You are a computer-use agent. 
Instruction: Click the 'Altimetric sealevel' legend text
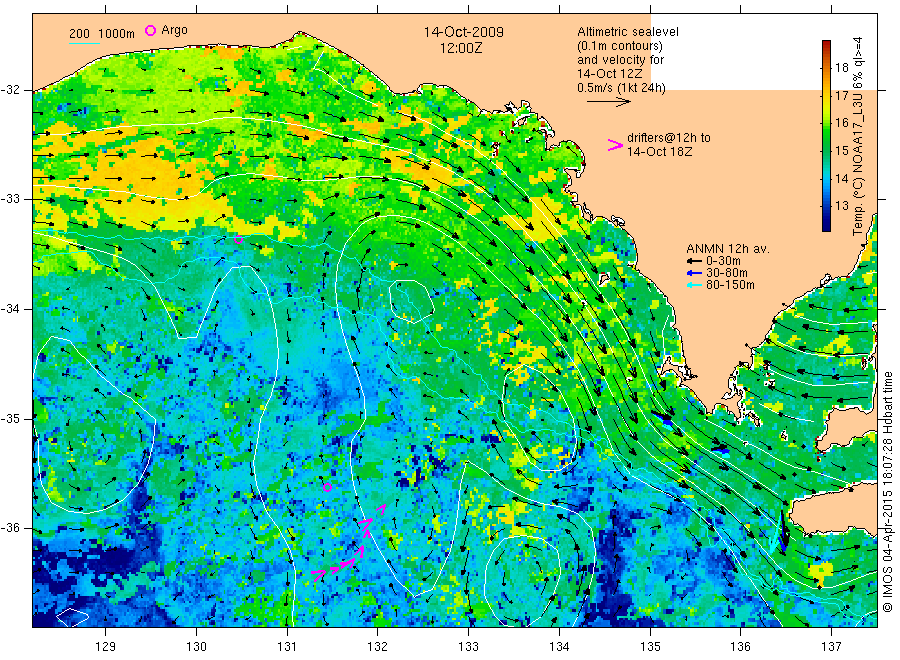(x=628, y=32)
